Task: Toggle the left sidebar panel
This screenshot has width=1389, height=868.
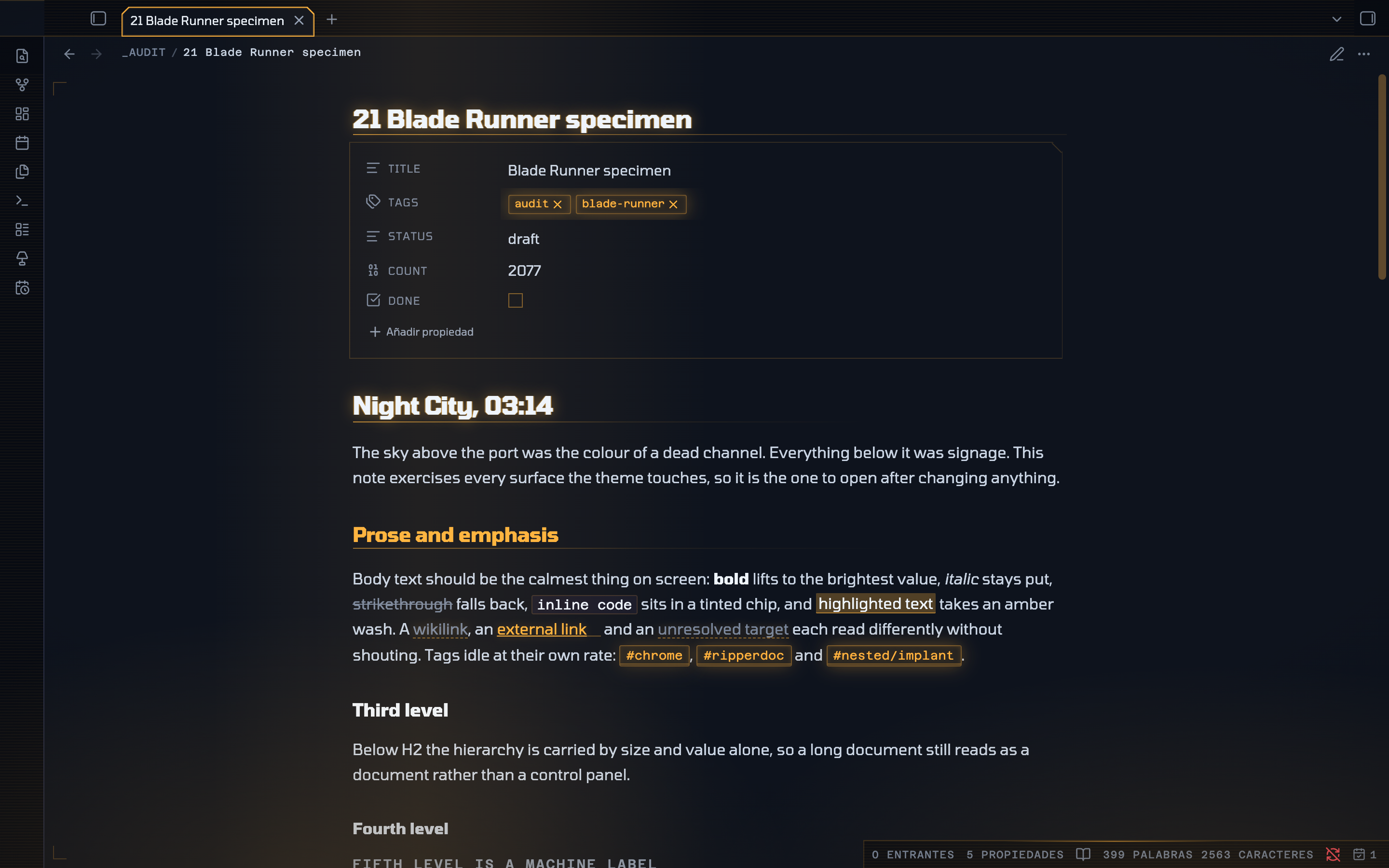Action: [98, 19]
